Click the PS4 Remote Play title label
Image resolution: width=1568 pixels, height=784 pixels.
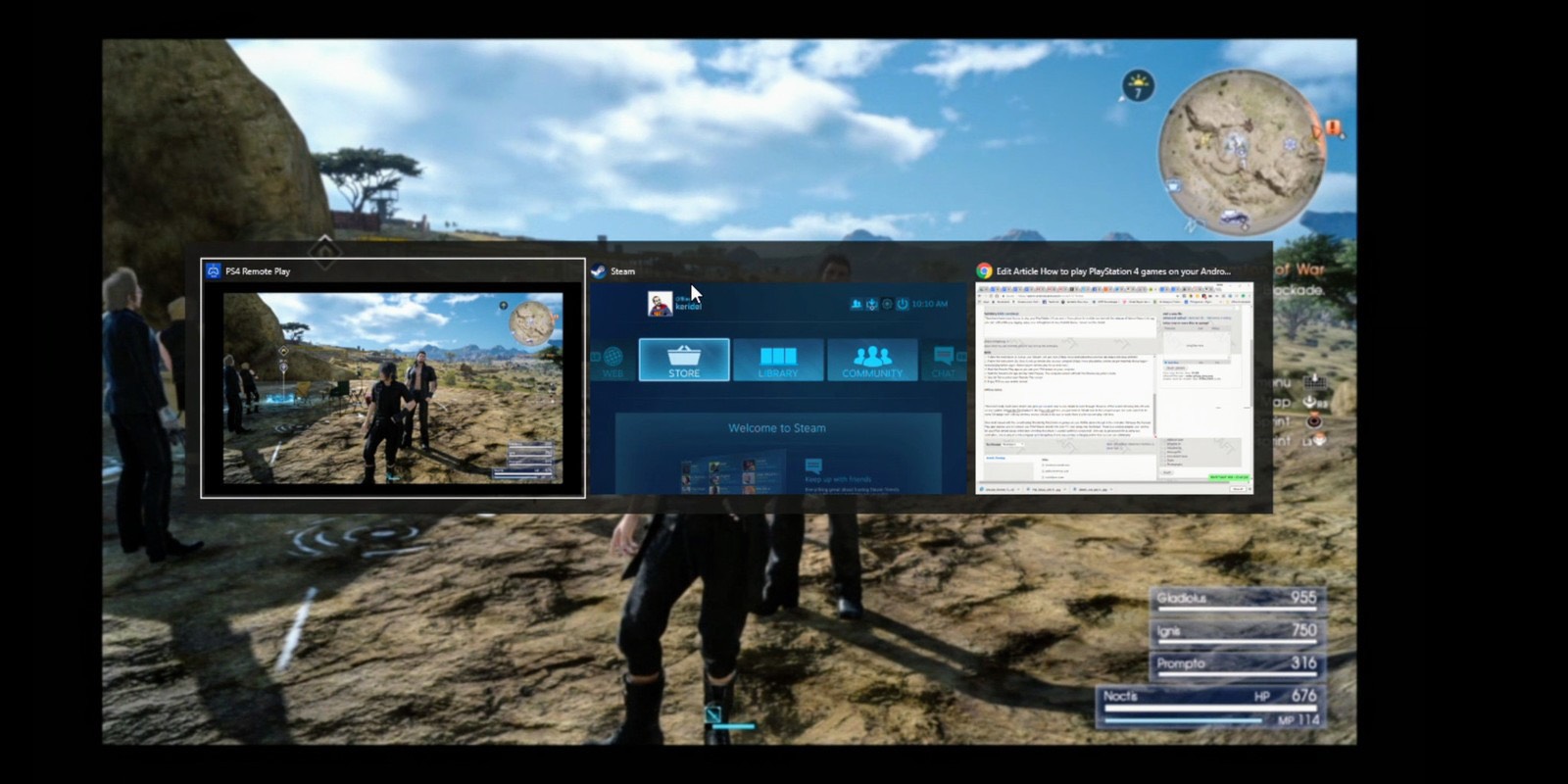coord(258,271)
